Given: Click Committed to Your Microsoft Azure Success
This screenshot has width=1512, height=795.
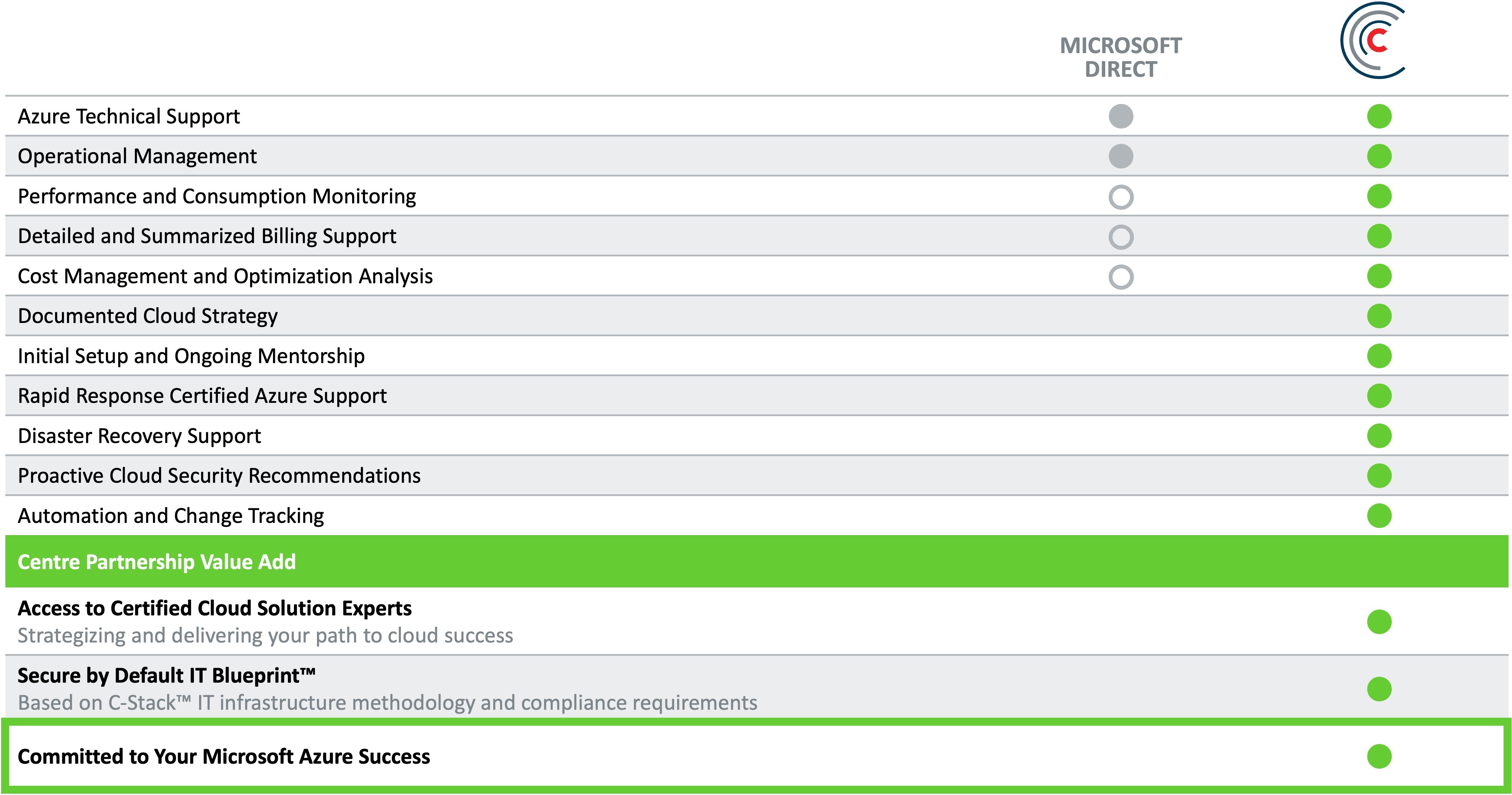Looking at the screenshot, I should coord(224,756).
